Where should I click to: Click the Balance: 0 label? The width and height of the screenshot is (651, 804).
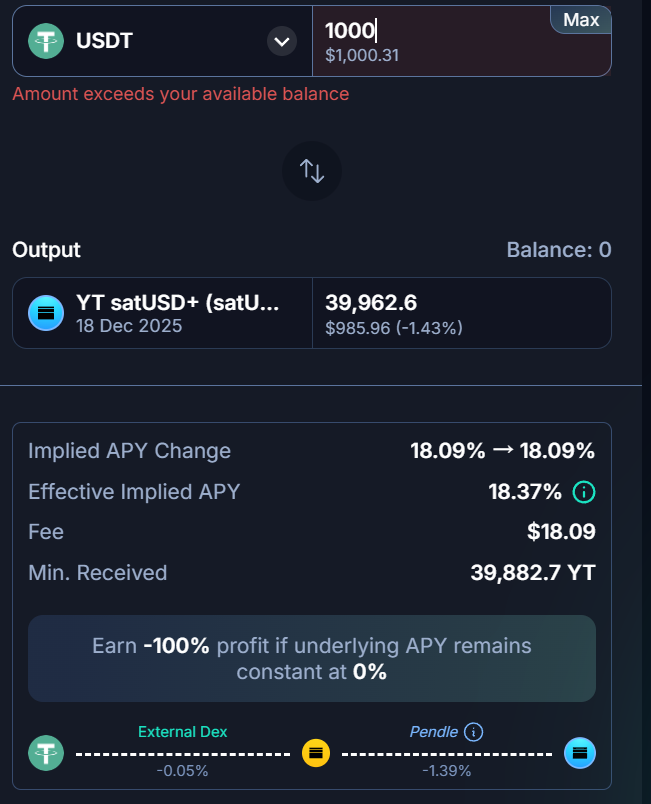coord(559,250)
